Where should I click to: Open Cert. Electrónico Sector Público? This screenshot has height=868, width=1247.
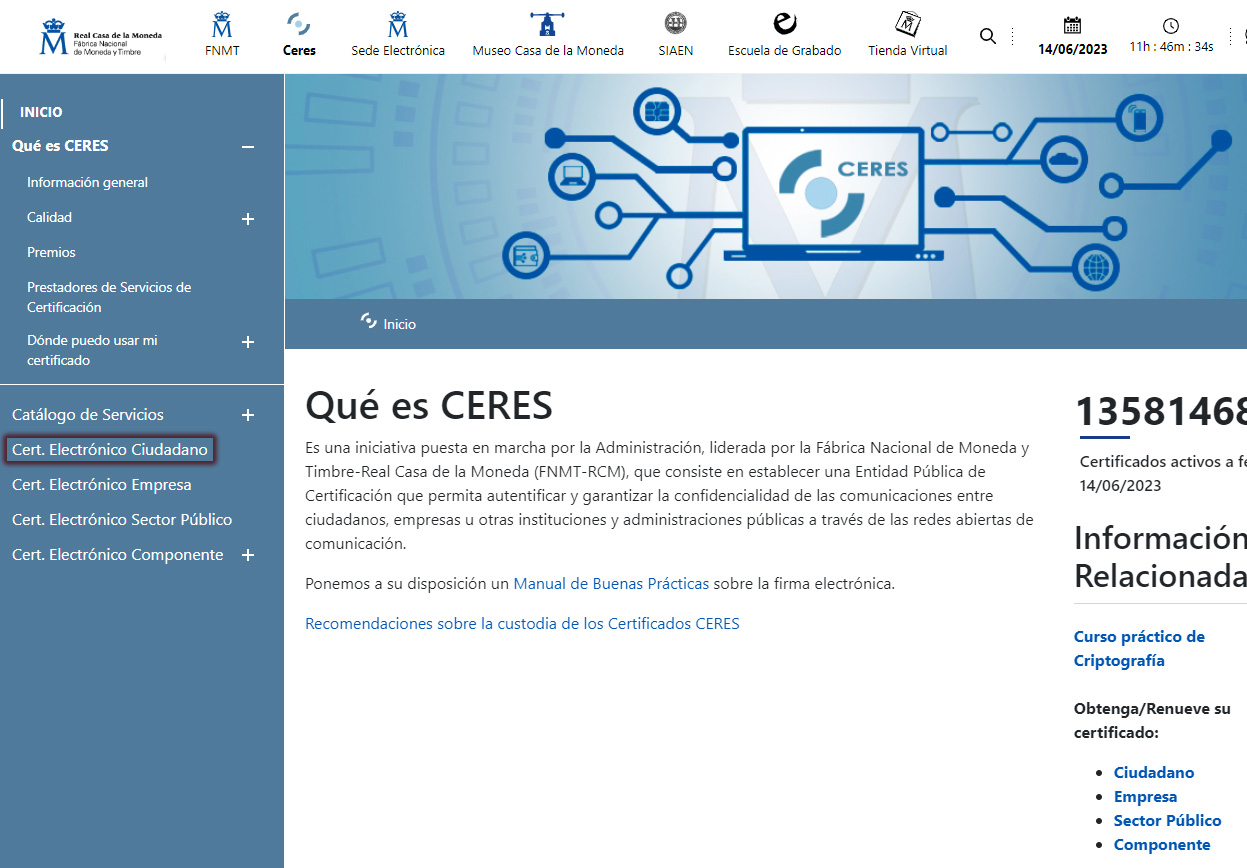pyautogui.click(x=122, y=520)
